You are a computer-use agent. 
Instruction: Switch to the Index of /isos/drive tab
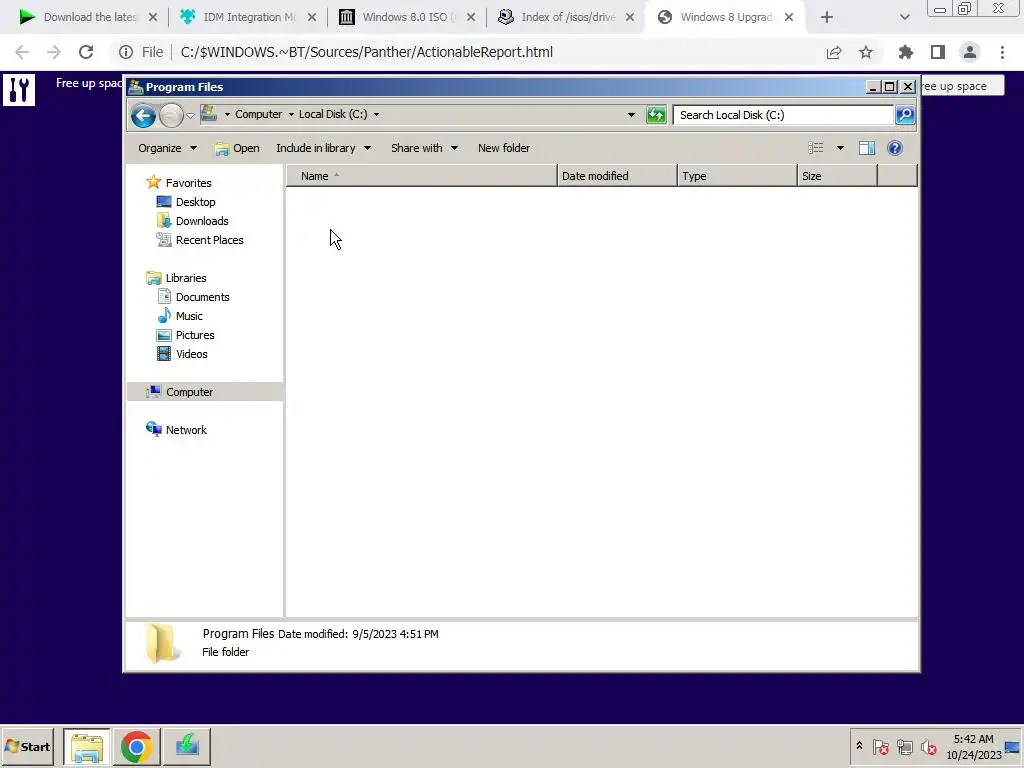pos(568,17)
